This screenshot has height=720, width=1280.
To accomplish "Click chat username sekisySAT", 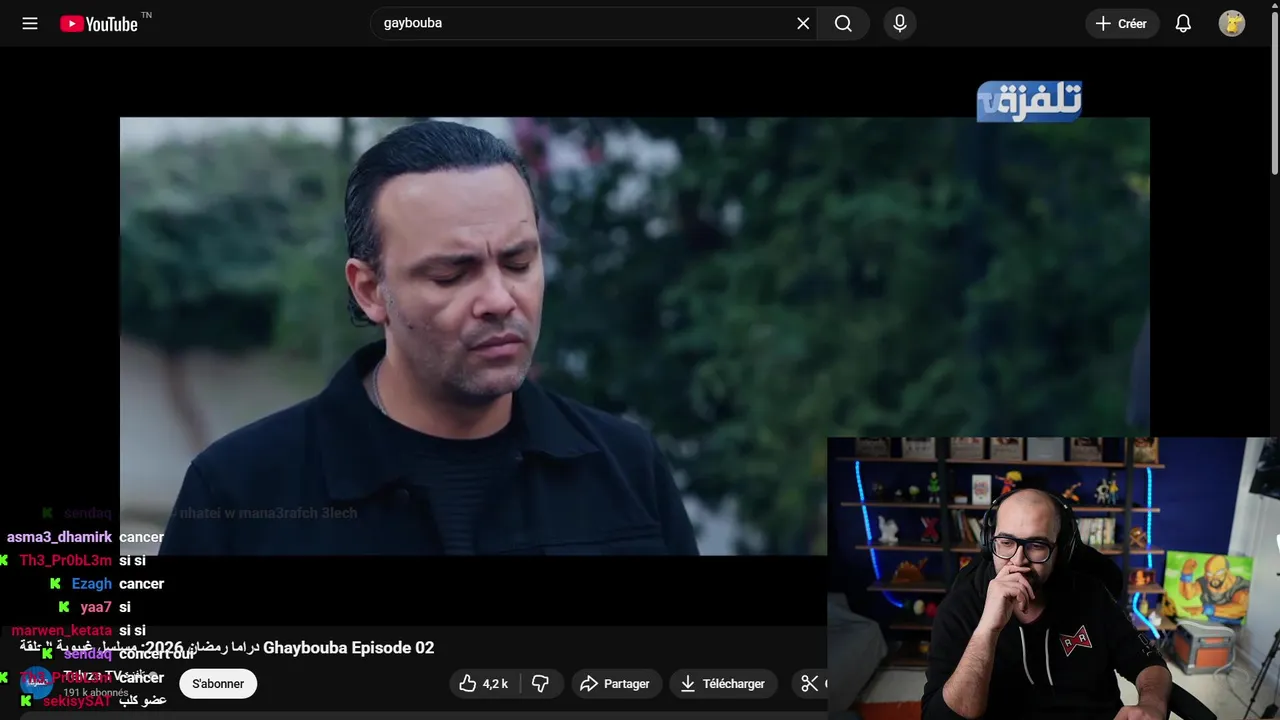I will [76, 701].
